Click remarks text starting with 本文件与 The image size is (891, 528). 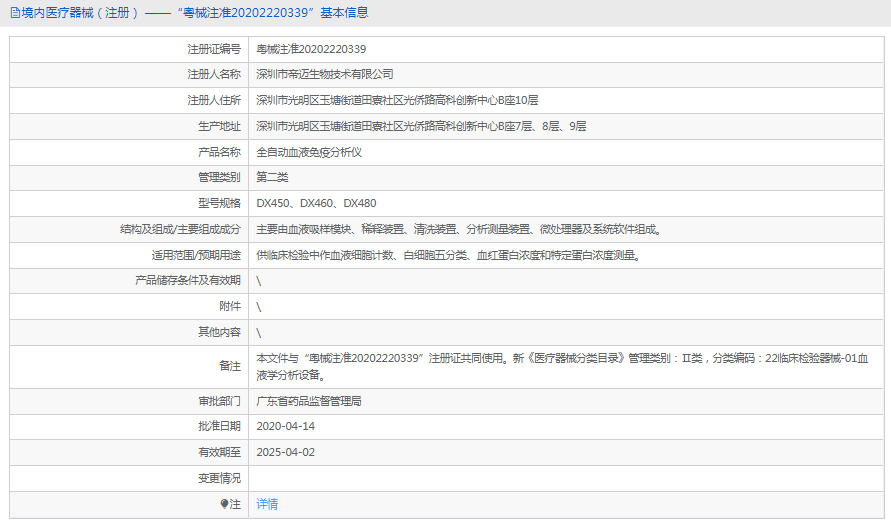(x=563, y=367)
